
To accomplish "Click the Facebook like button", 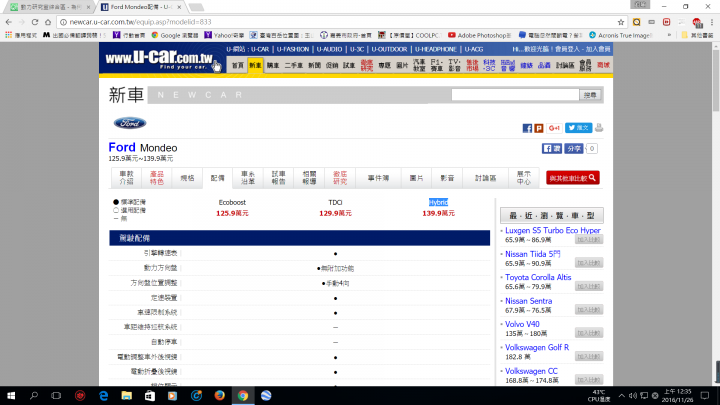I will coord(551,148).
